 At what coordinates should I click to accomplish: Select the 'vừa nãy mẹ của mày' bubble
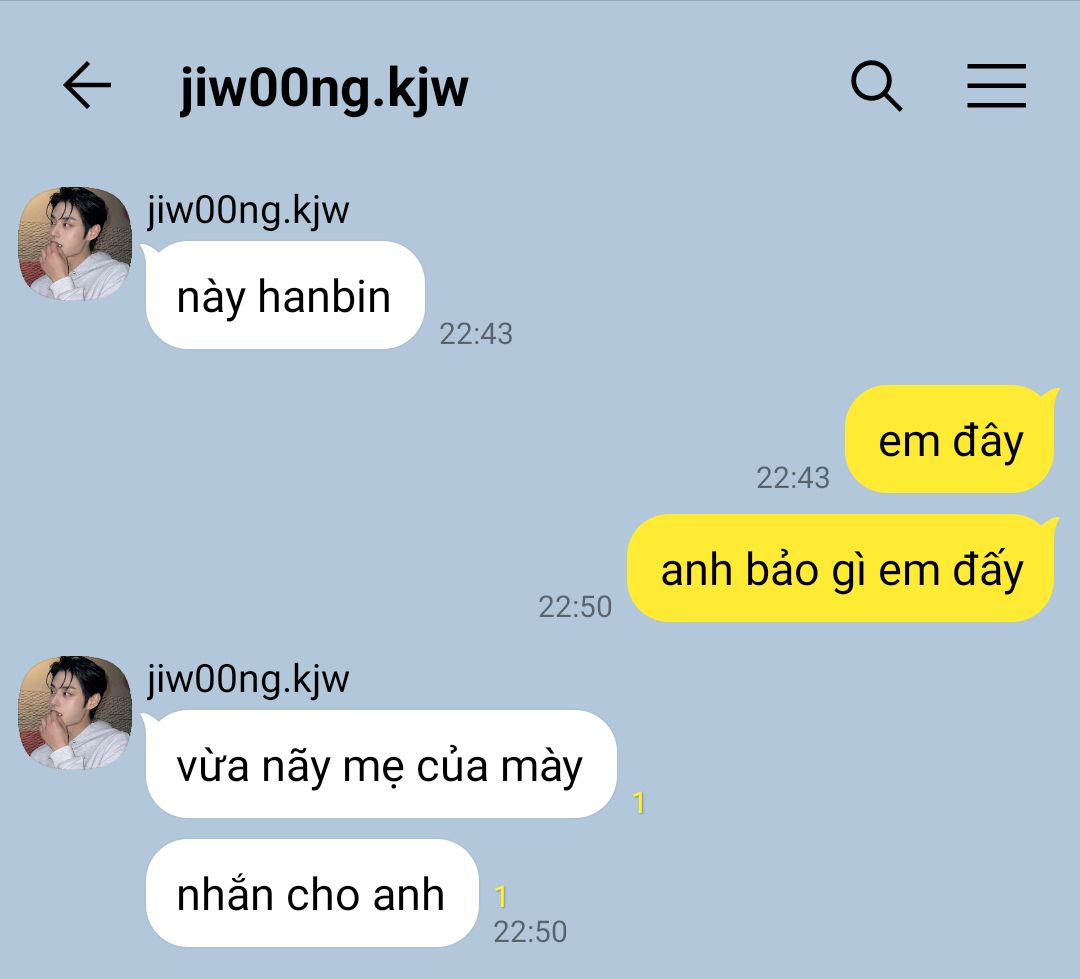(x=380, y=764)
